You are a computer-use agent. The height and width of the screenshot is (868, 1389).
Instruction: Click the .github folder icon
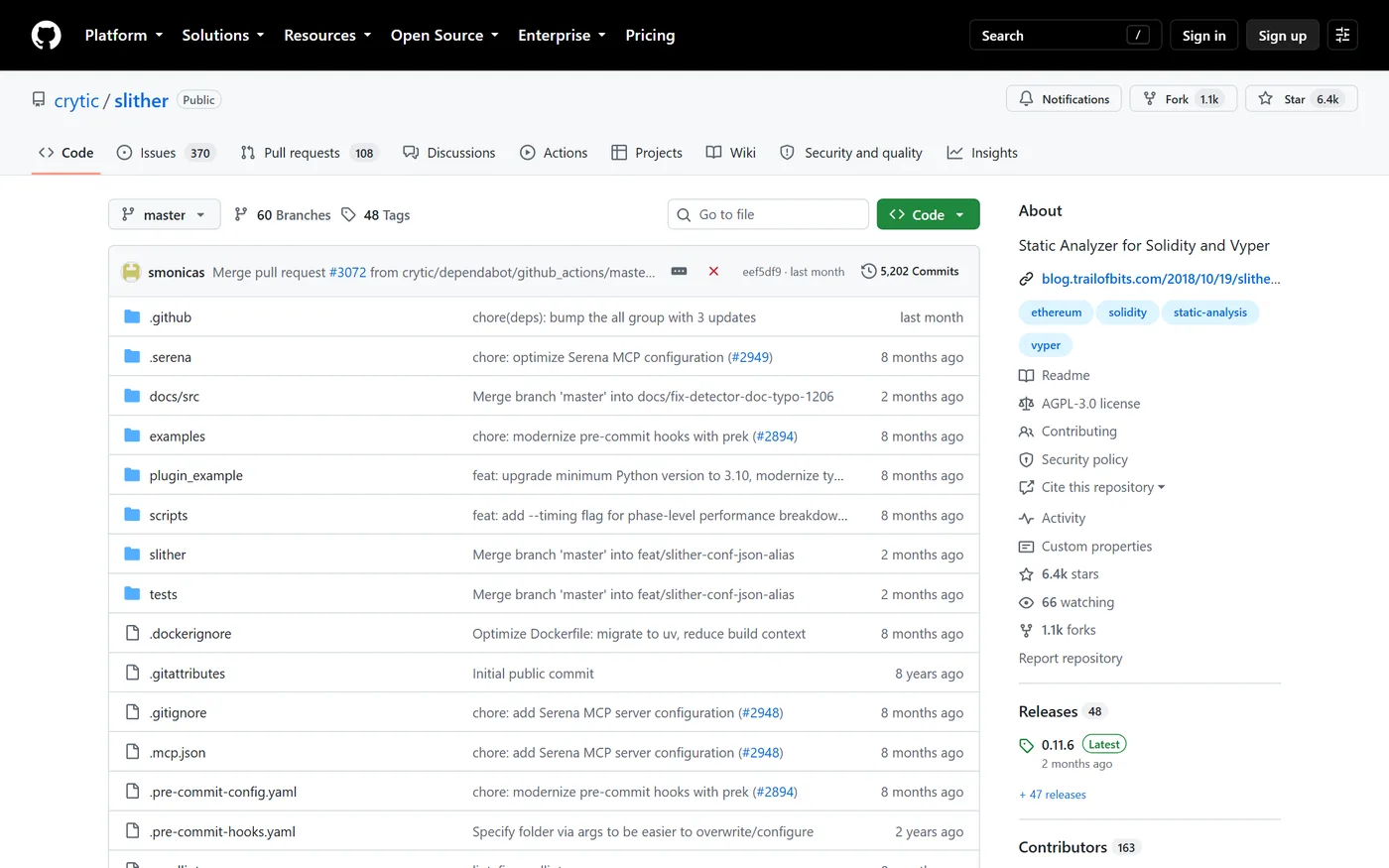[132, 316]
